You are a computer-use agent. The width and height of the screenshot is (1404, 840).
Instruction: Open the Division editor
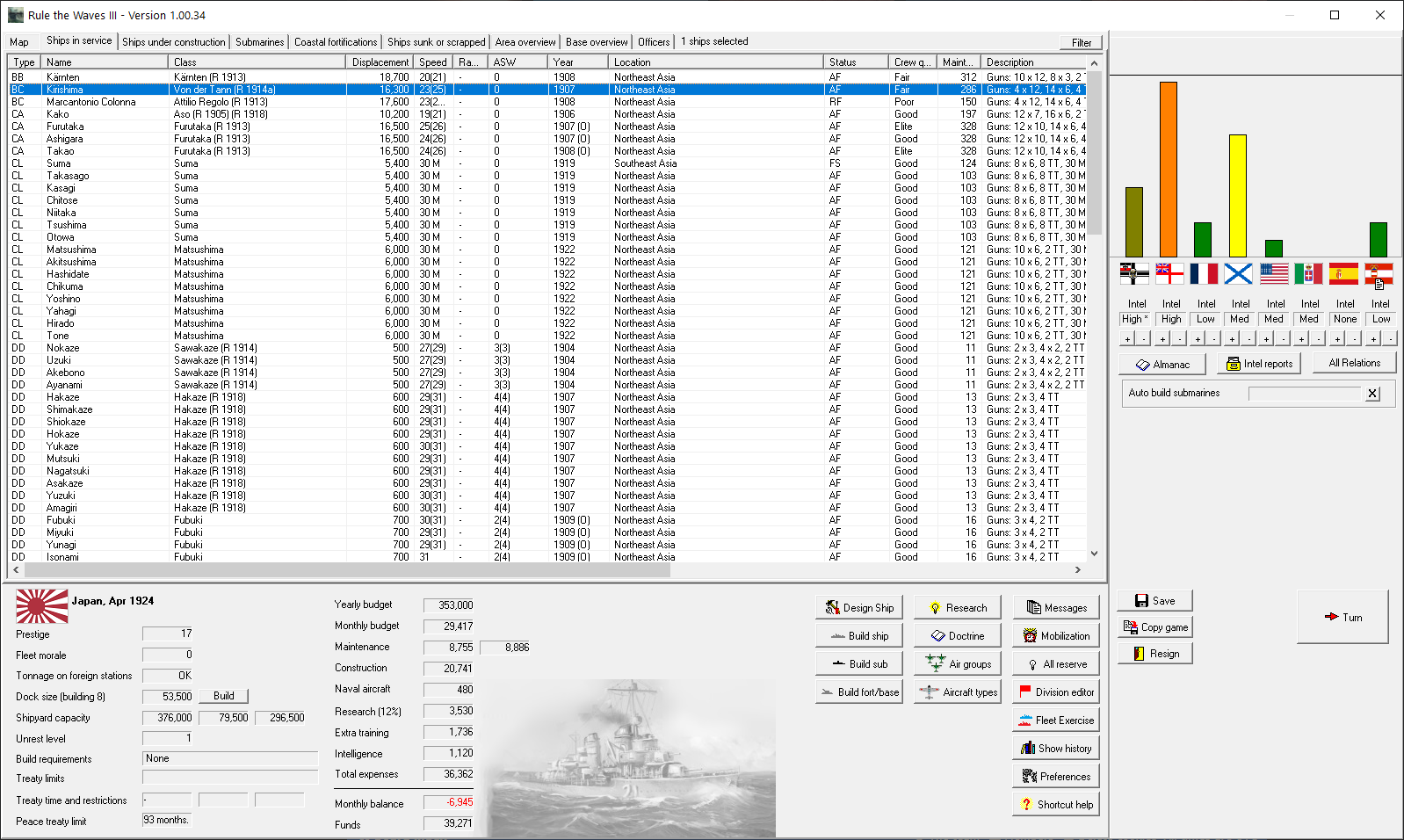1056,692
